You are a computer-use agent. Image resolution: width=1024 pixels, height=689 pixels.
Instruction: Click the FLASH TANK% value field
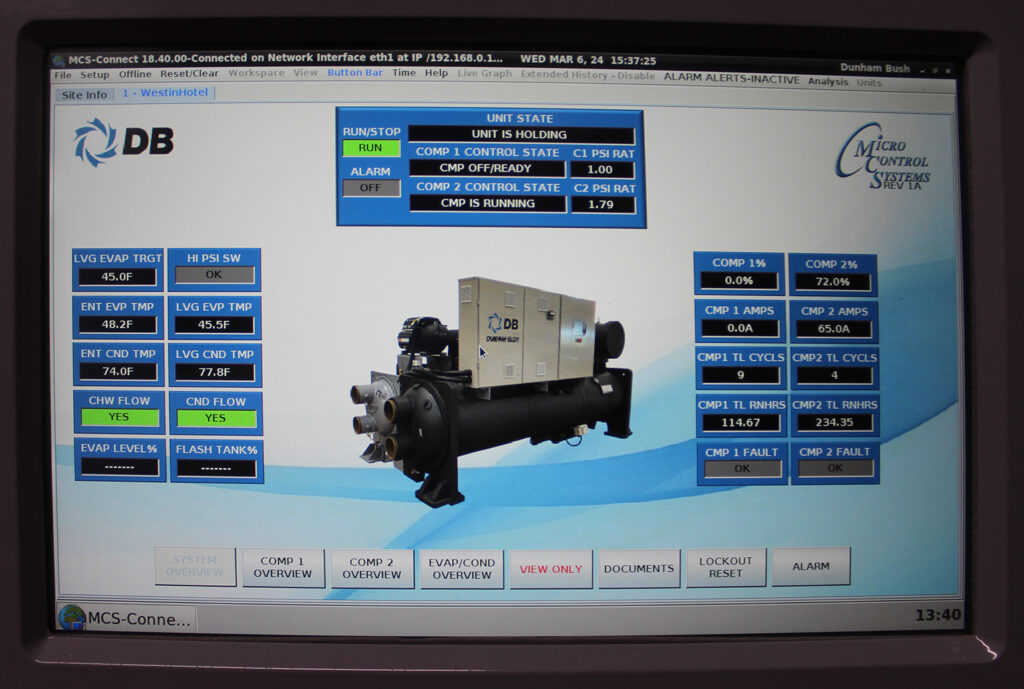[x=217, y=468]
